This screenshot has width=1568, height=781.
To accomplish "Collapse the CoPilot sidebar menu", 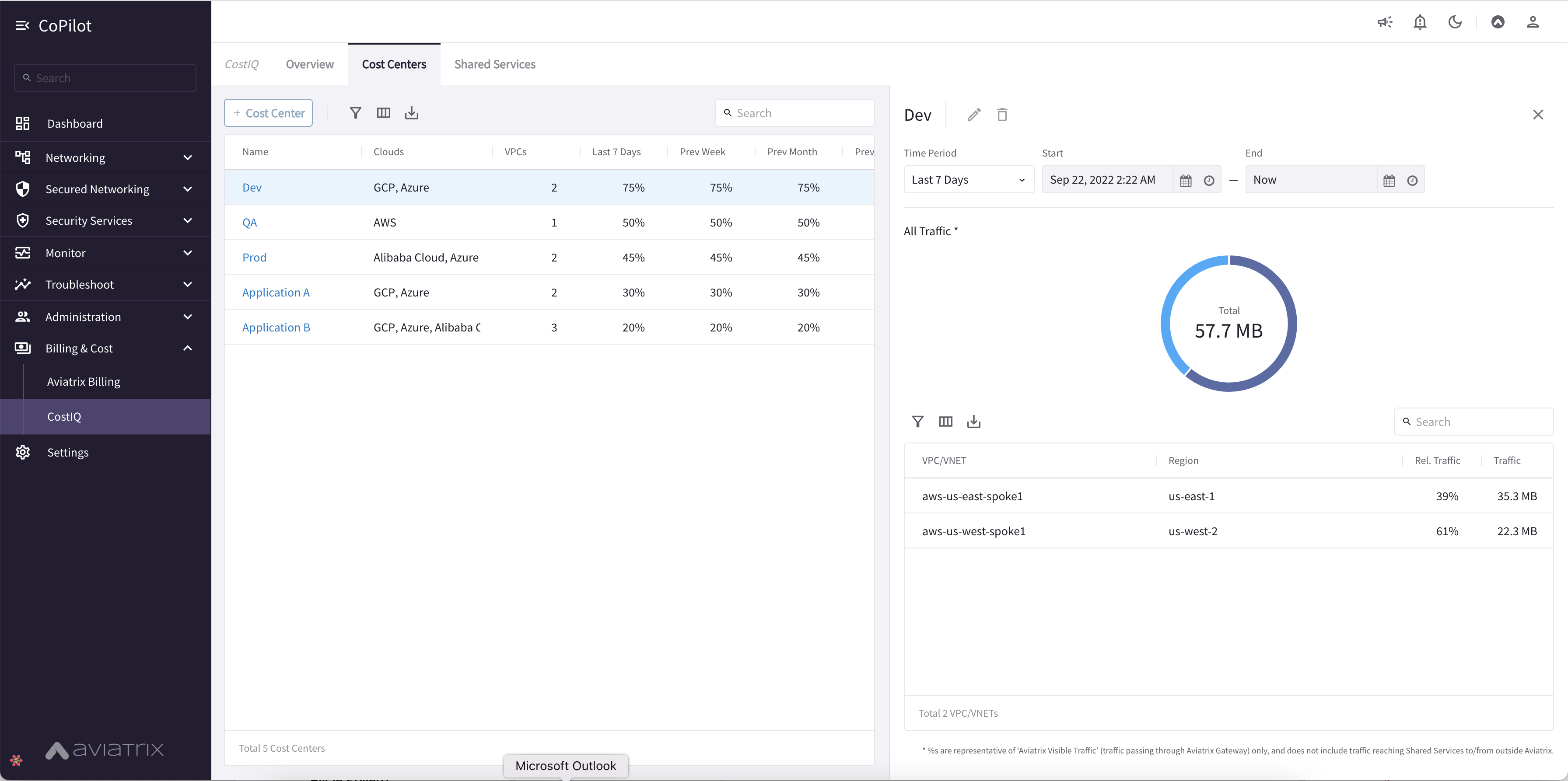I will click(x=22, y=25).
